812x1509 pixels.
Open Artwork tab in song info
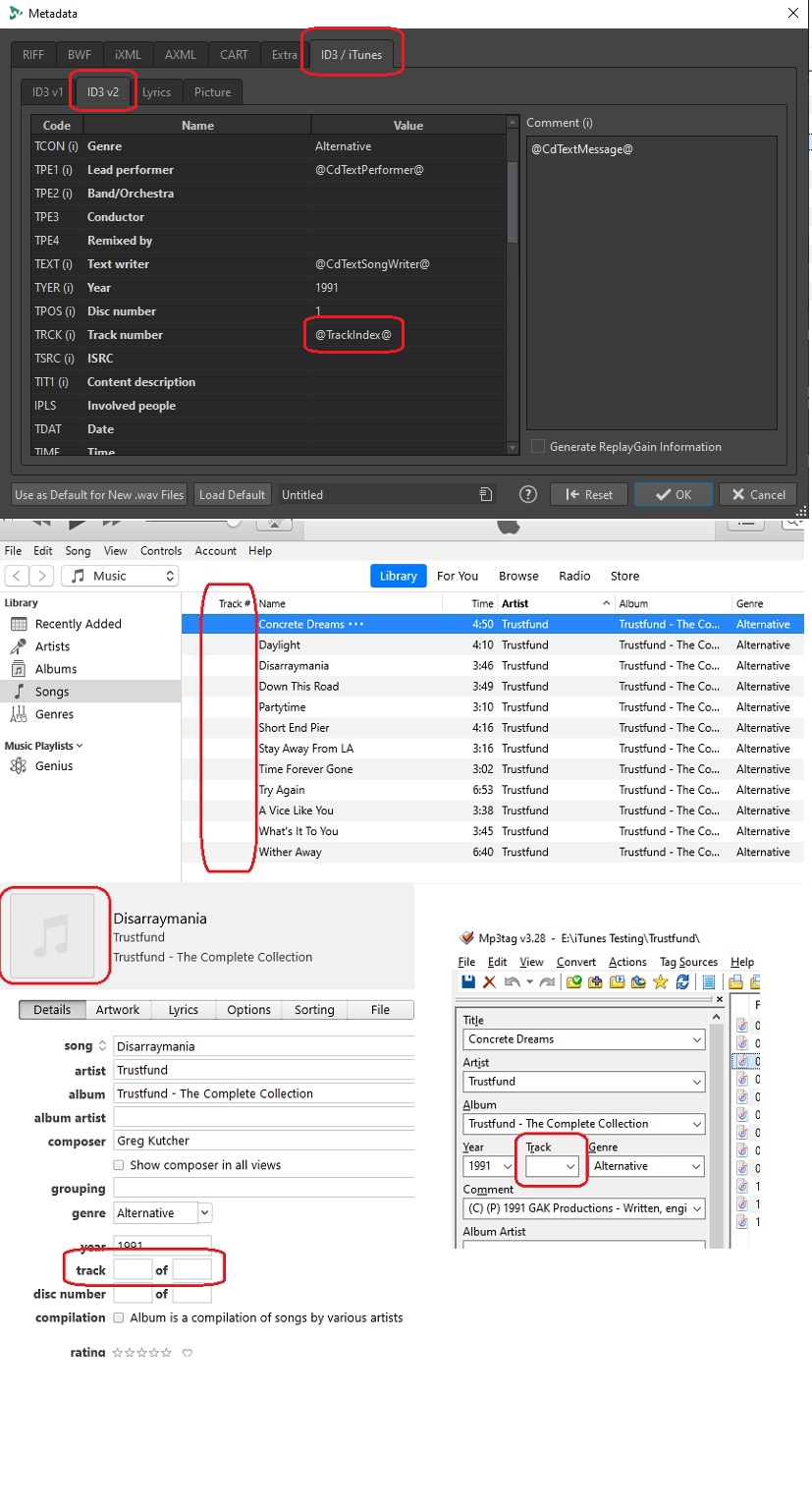(x=118, y=1010)
